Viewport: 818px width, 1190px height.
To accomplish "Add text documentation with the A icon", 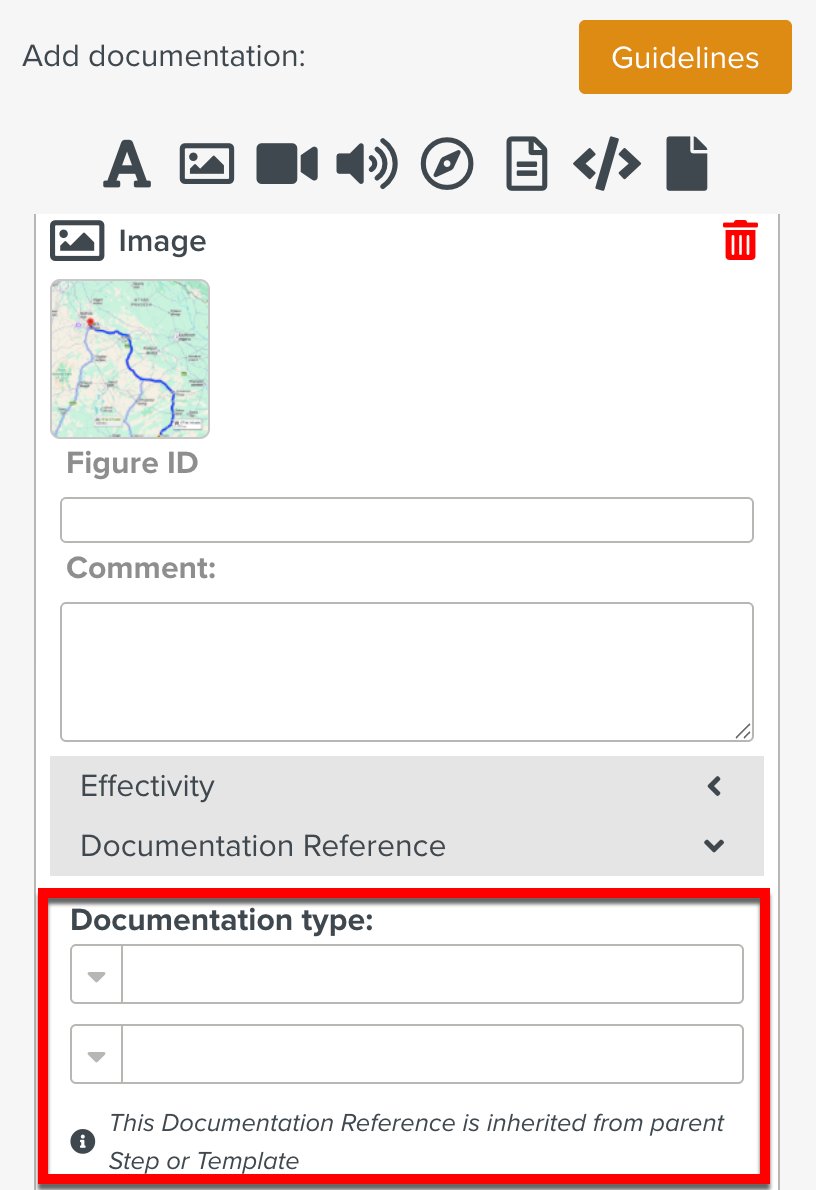I will click(127, 164).
